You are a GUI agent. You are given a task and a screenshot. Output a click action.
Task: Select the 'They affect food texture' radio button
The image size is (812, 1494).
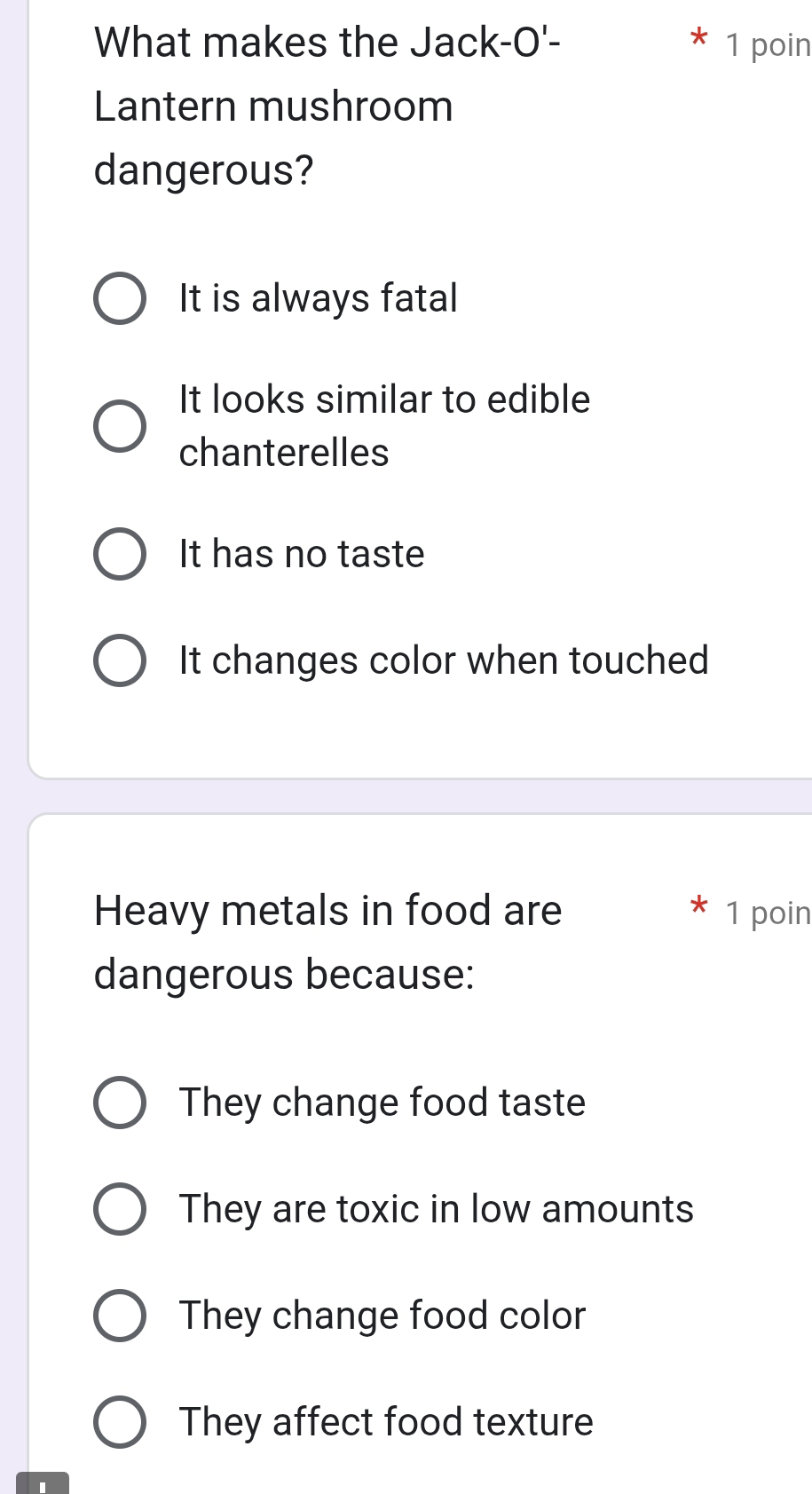pyautogui.click(x=120, y=1422)
